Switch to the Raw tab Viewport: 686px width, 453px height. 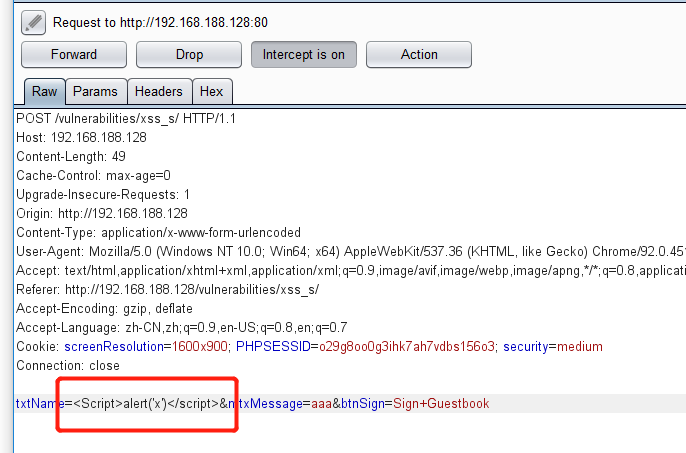[45, 91]
